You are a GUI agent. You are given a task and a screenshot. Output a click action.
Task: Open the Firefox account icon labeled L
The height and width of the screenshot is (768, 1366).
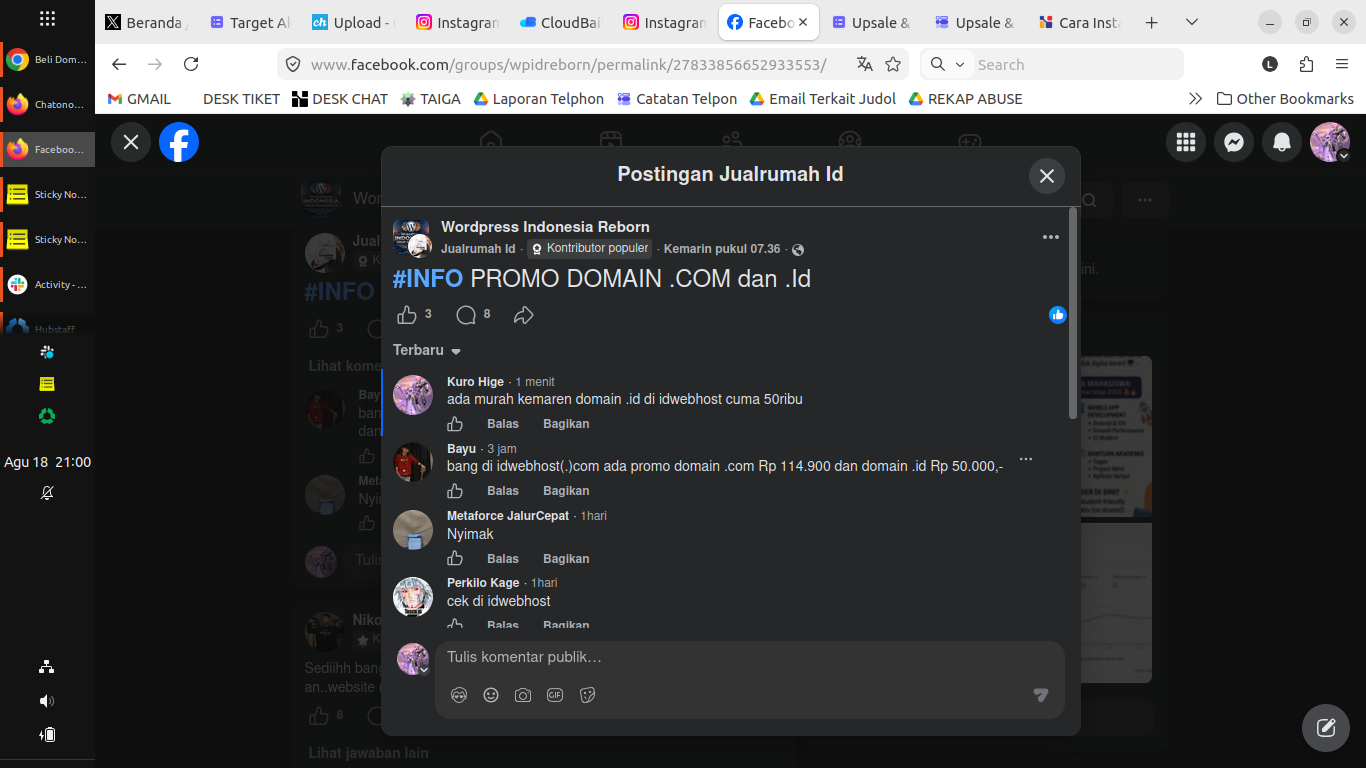[x=1270, y=64]
